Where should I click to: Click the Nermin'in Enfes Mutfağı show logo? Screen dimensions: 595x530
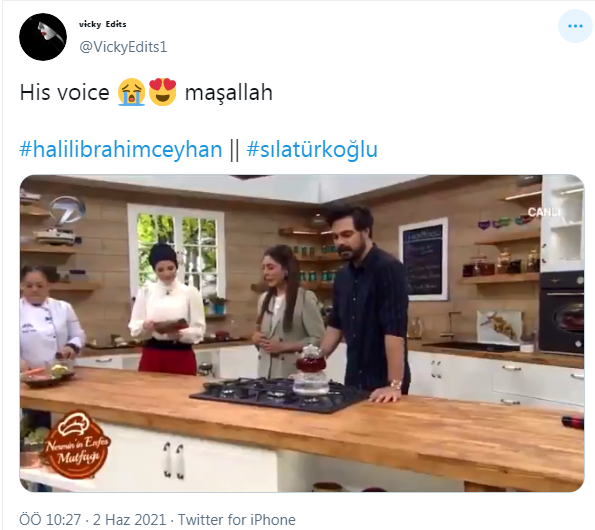pos(77,445)
